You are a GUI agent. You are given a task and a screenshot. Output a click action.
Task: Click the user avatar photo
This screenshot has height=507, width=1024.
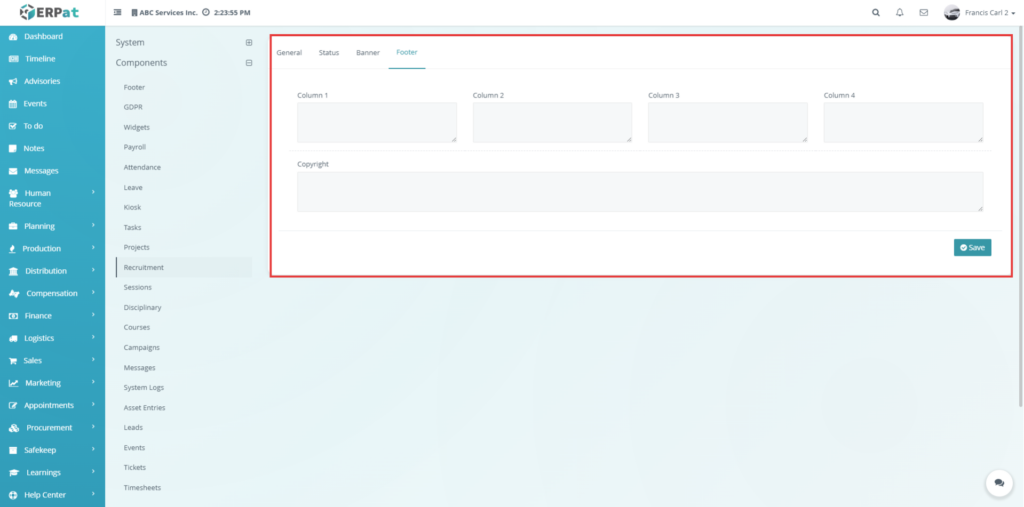coord(952,12)
